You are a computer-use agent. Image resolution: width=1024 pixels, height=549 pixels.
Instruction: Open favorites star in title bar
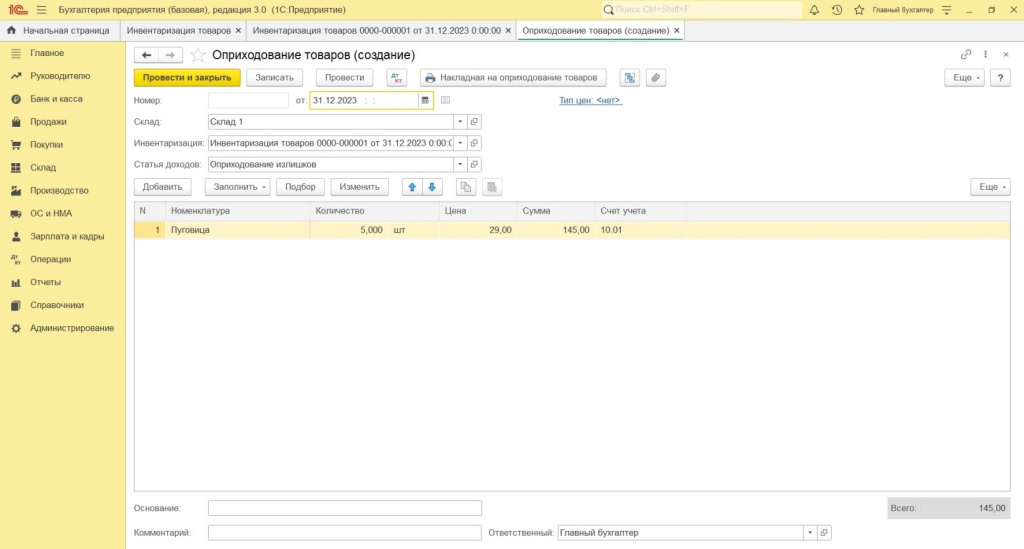coord(859,10)
